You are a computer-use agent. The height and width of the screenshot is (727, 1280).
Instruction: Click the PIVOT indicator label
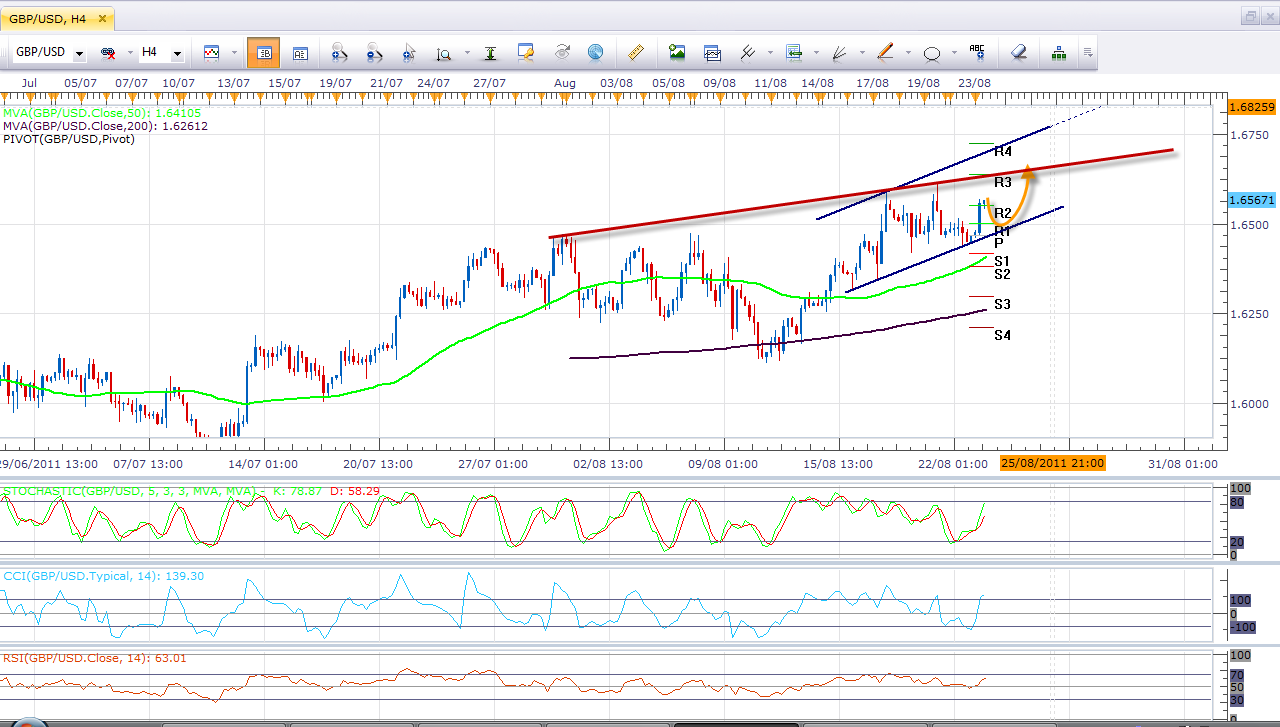(68, 139)
